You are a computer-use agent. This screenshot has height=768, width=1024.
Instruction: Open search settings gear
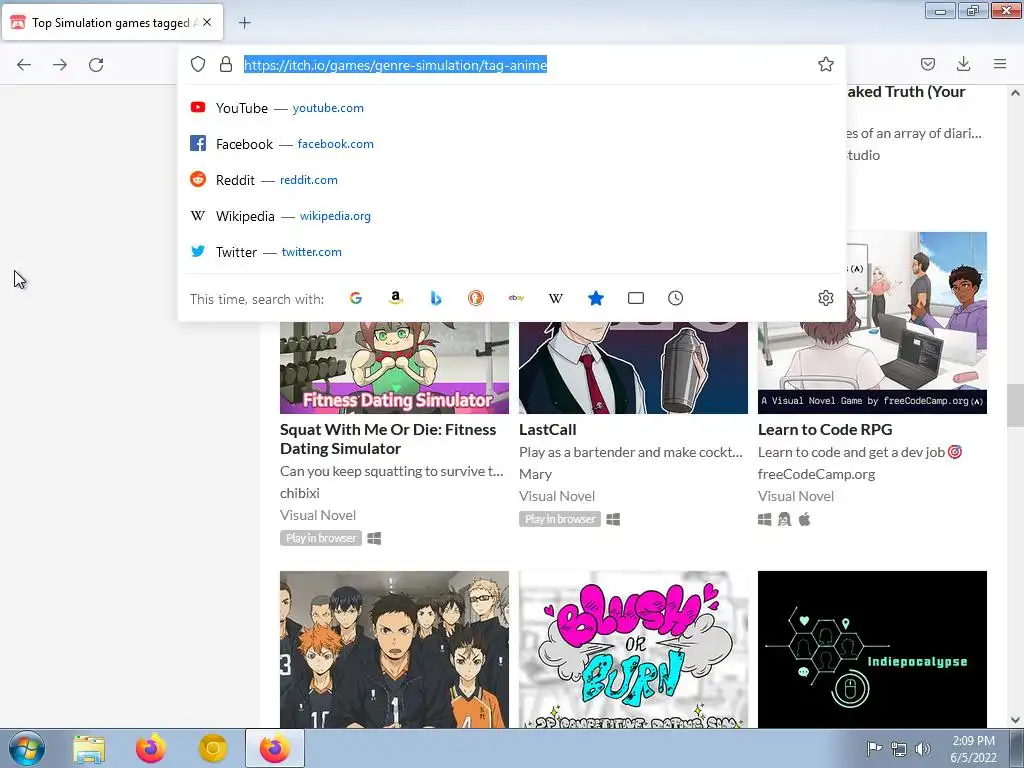825,298
